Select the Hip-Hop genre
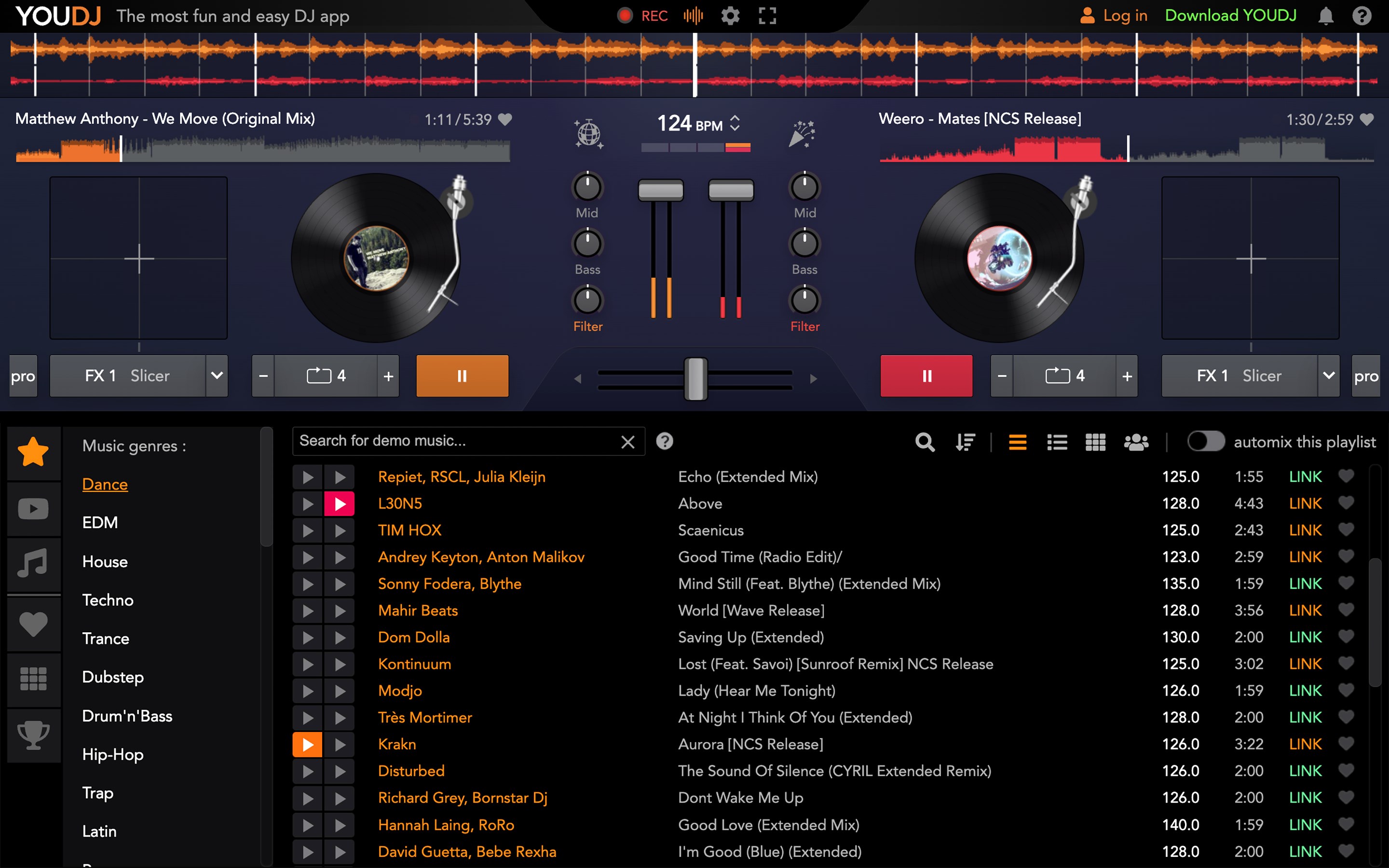1389x868 pixels. pyautogui.click(x=113, y=754)
